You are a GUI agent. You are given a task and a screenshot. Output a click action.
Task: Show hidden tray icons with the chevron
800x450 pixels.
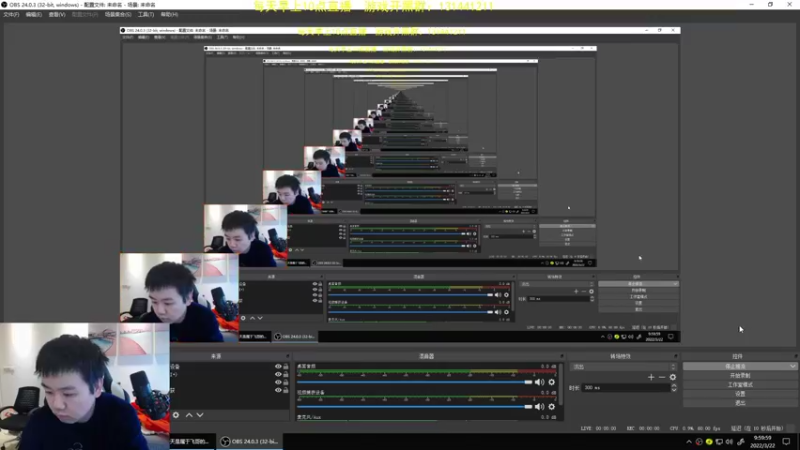coord(689,442)
